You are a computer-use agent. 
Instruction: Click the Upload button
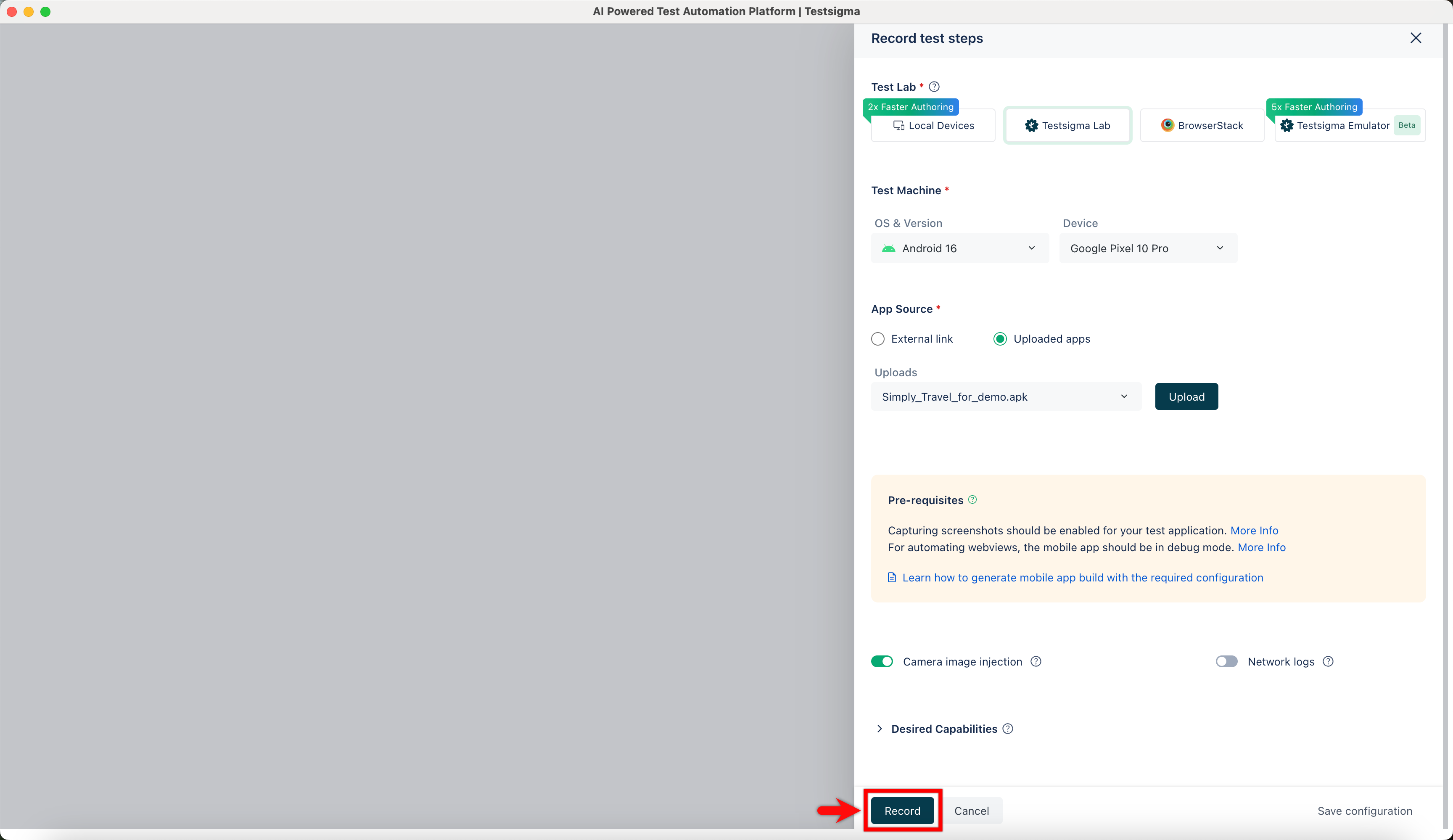pos(1186,396)
